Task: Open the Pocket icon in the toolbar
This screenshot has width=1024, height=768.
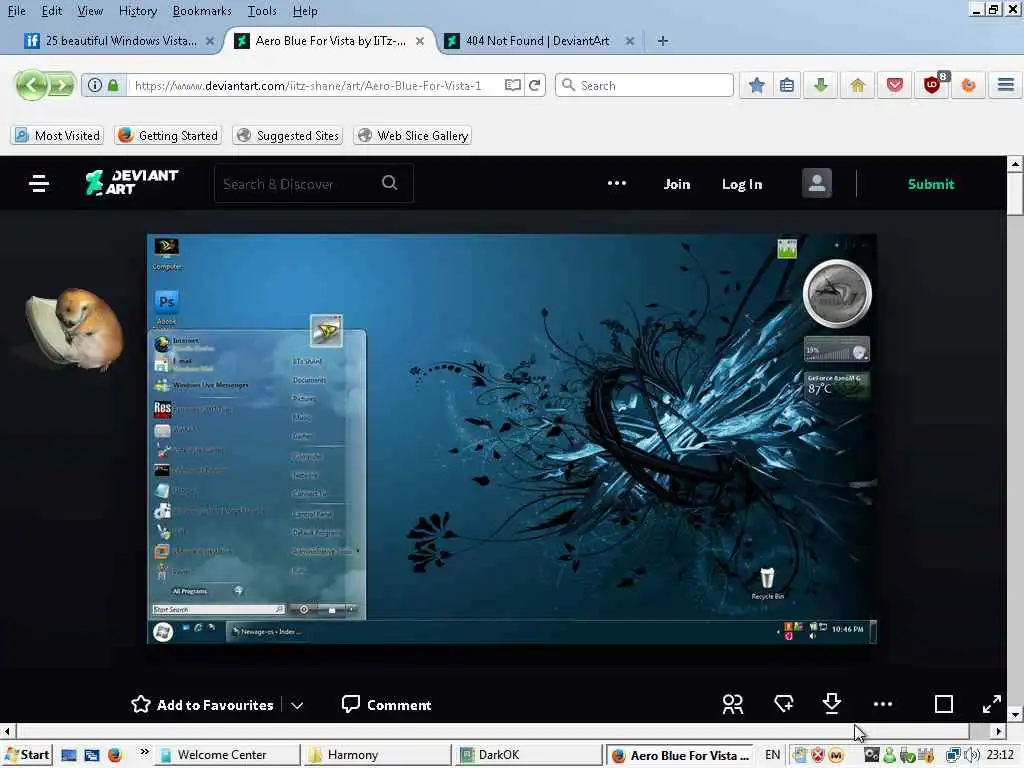Action: pyautogui.click(x=895, y=85)
